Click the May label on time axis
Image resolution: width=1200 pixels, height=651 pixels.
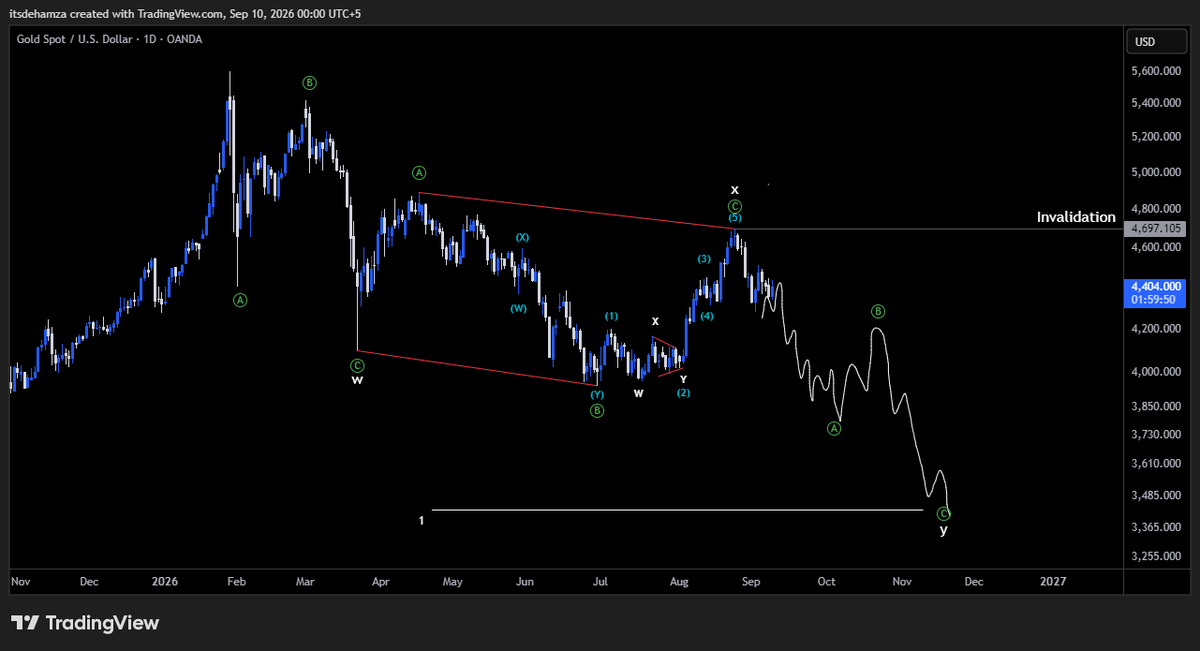click(453, 581)
